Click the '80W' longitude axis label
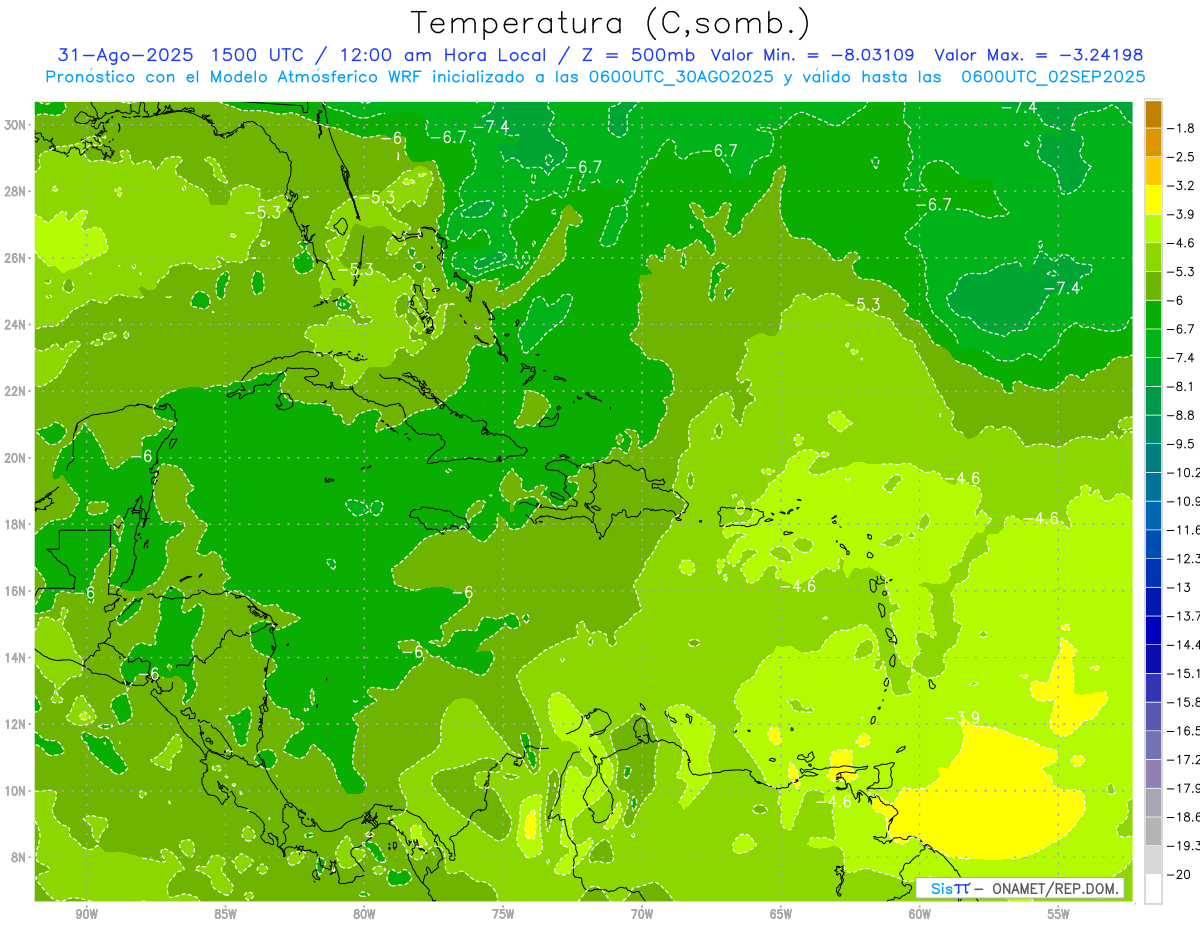The width and height of the screenshot is (1200, 927). 364,914
